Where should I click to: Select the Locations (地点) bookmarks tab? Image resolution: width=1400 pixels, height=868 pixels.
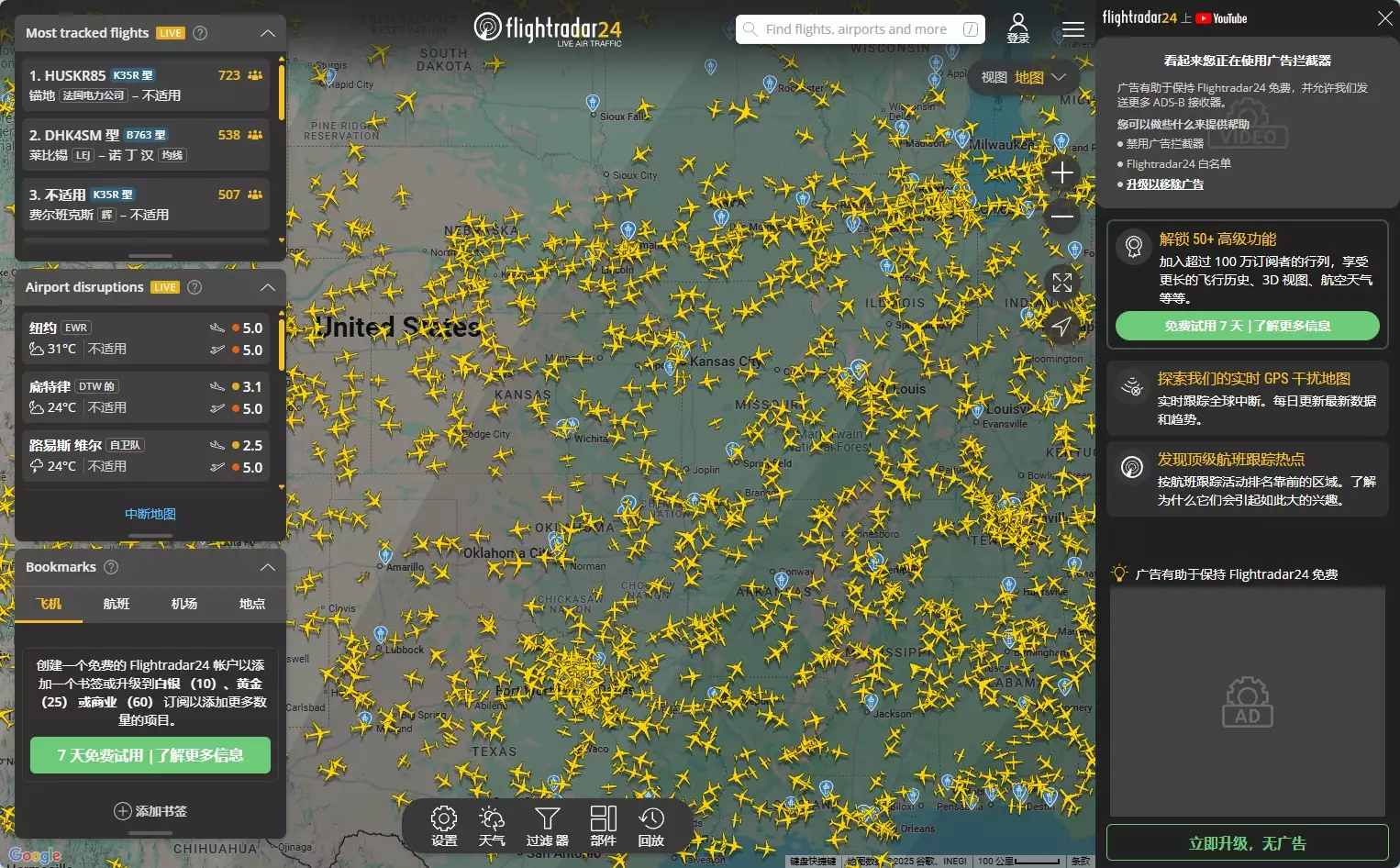point(252,604)
